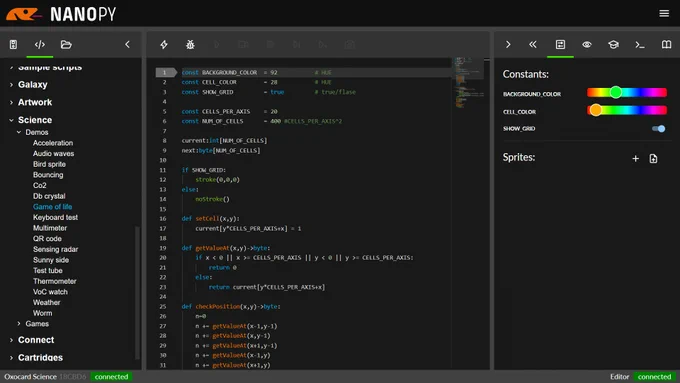Screen dimensions: 680x383
Task: Click the left sidebar vertical scrollbar
Action: 137,293
